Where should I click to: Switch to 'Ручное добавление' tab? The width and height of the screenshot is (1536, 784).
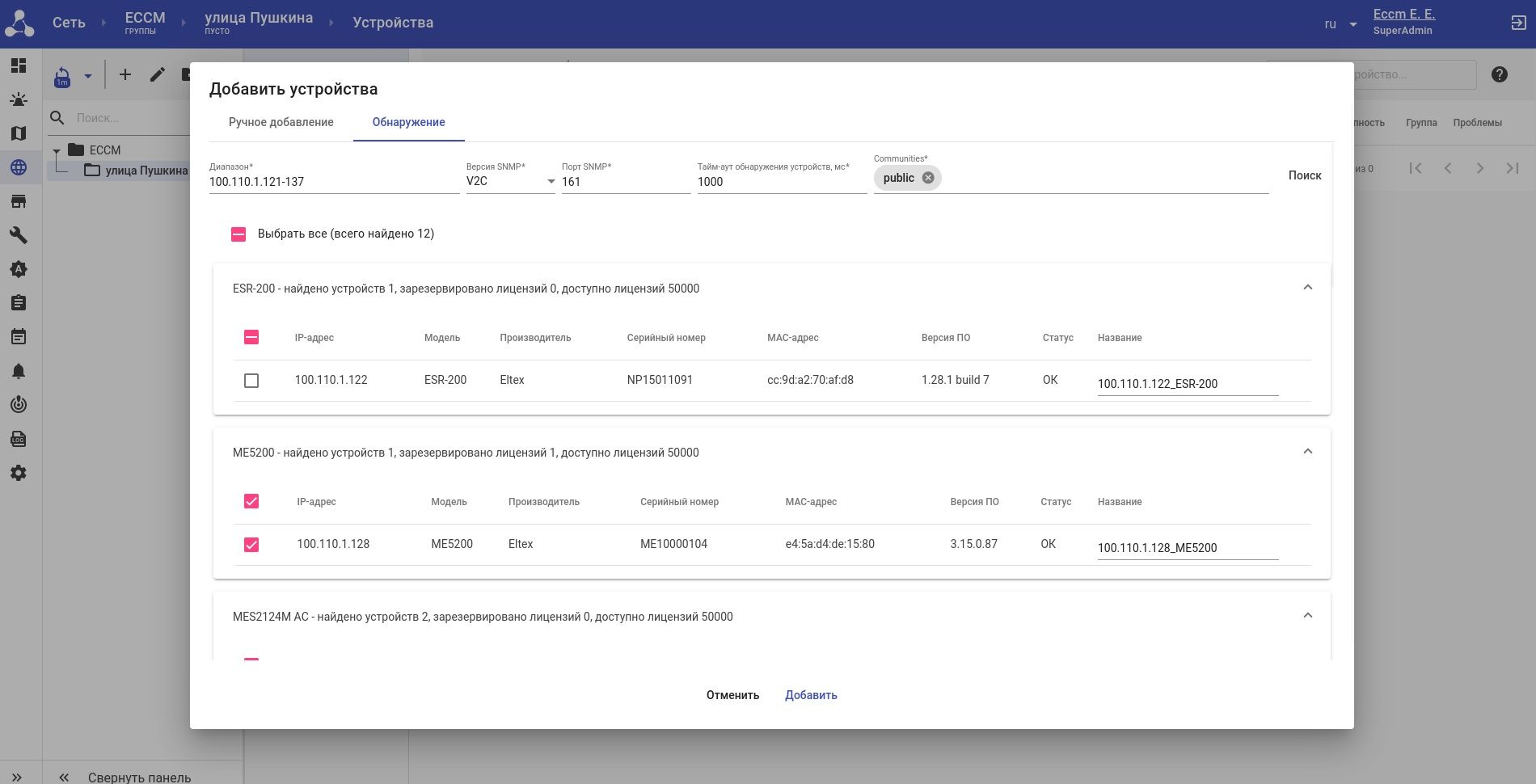[x=281, y=122]
